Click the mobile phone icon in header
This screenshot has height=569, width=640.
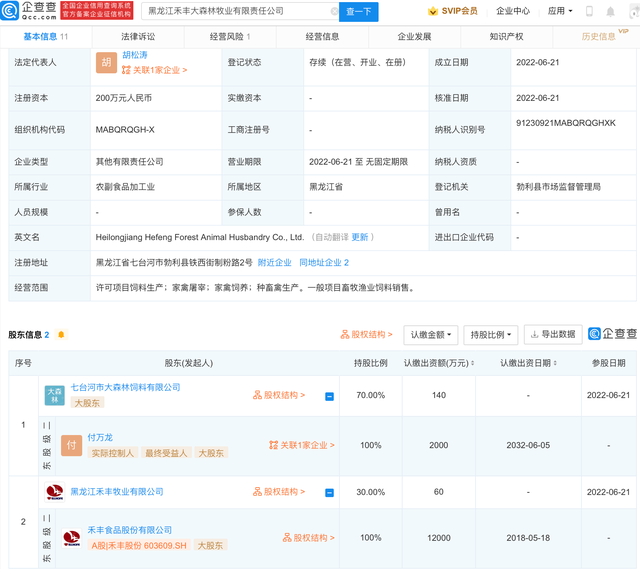(x=589, y=11)
